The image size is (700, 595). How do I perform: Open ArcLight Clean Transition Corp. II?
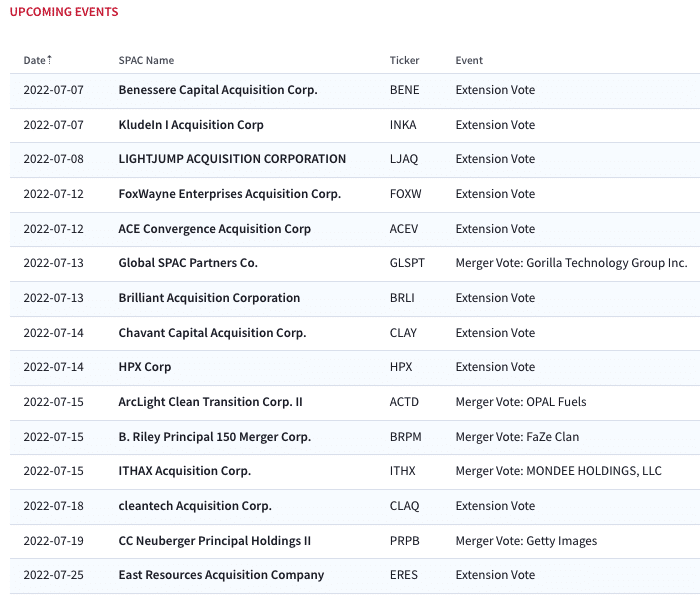[210, 402]
